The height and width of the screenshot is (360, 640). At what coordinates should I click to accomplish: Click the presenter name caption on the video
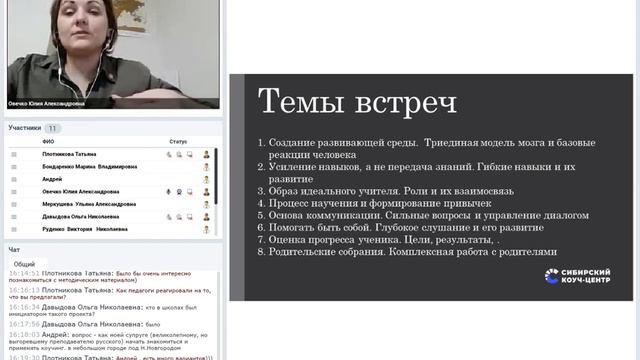tap(47, 104)
